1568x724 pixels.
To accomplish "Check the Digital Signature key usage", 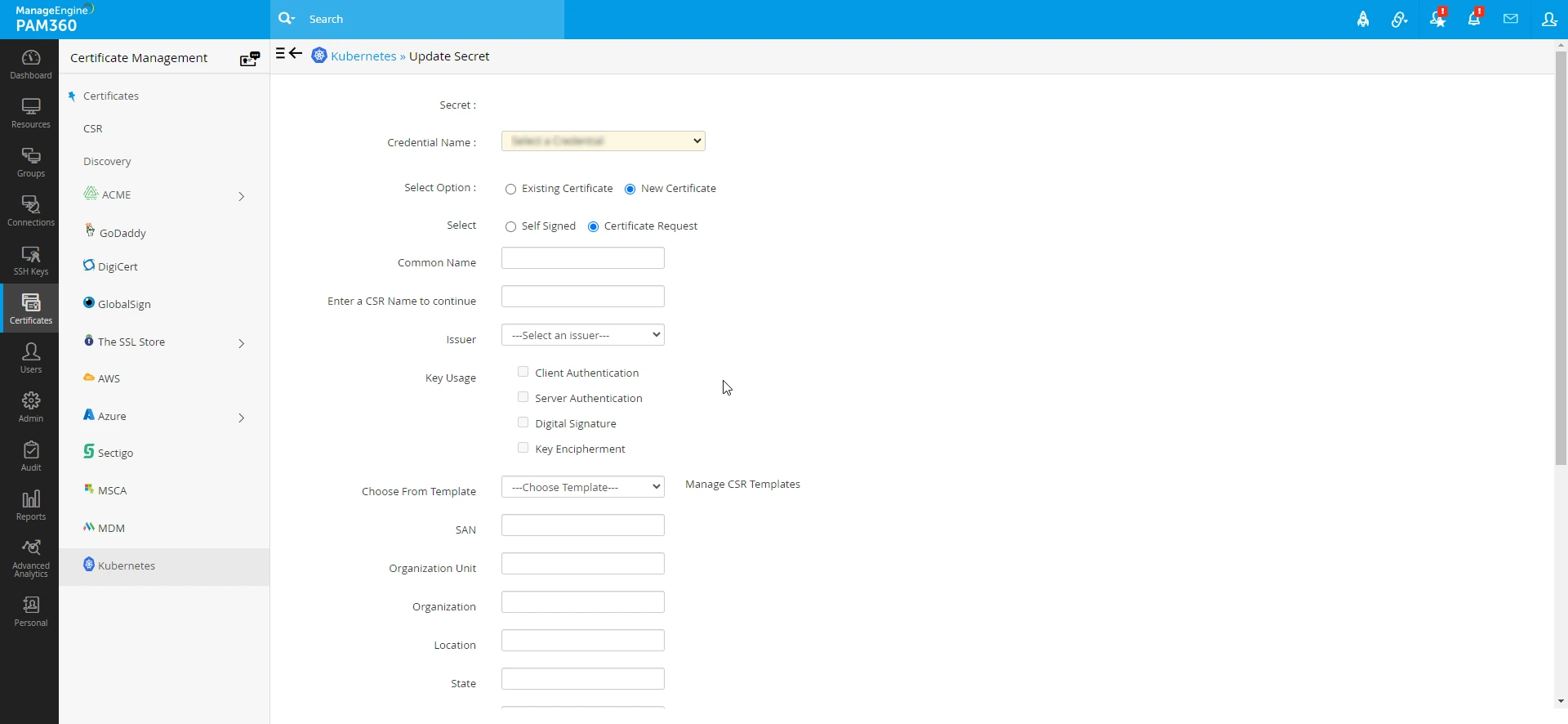I will (523, 422).
